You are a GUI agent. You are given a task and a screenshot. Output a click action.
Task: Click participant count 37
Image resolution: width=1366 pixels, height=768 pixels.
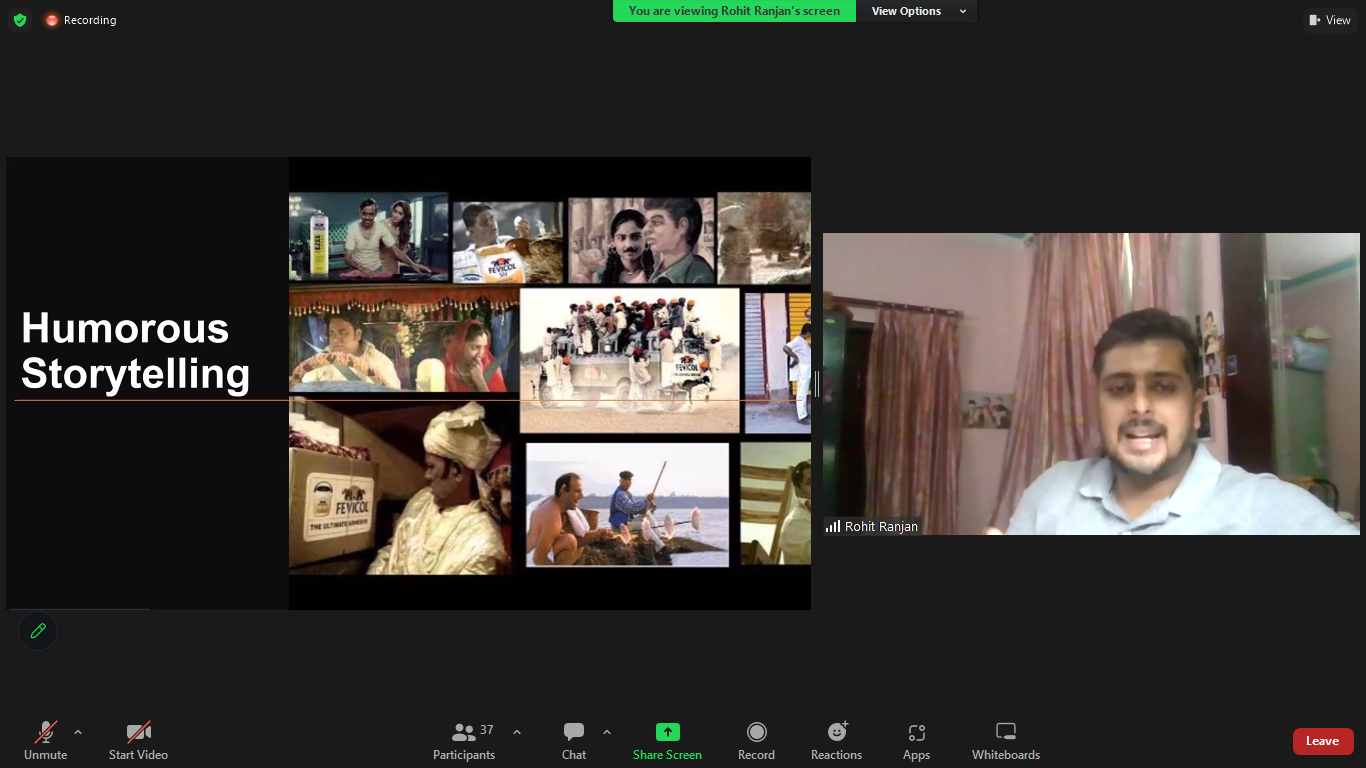click(487, 730)
